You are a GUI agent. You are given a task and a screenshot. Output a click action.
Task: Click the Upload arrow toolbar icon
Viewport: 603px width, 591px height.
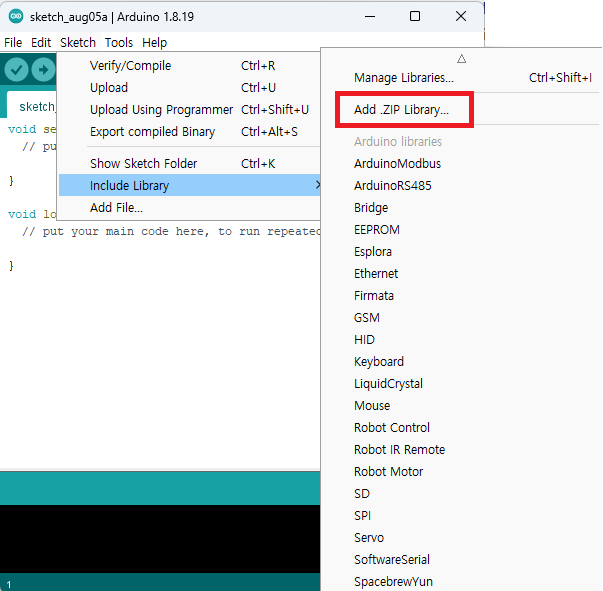pos(43,70)
